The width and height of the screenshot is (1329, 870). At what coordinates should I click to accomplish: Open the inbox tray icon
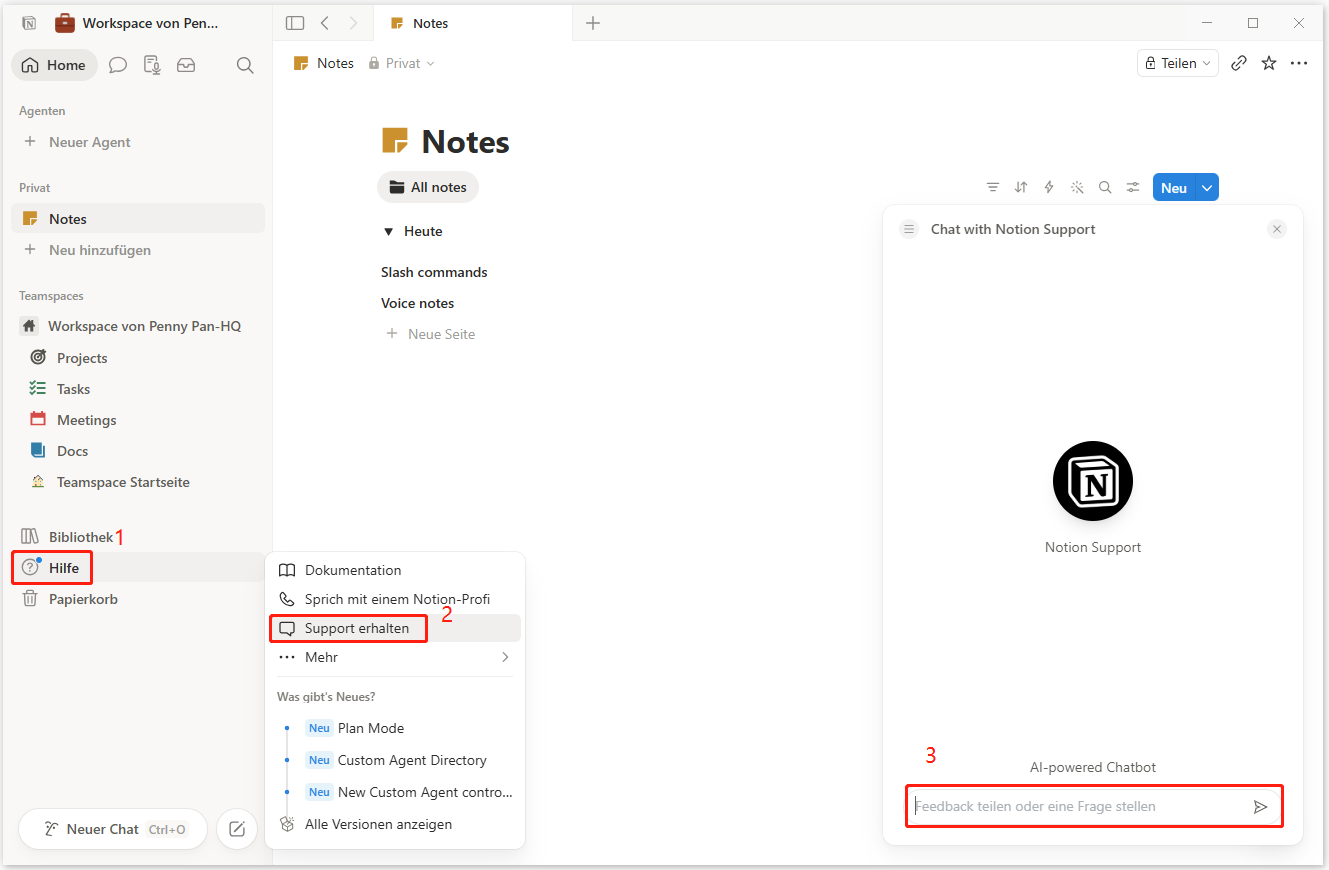(x=186, y=65)
